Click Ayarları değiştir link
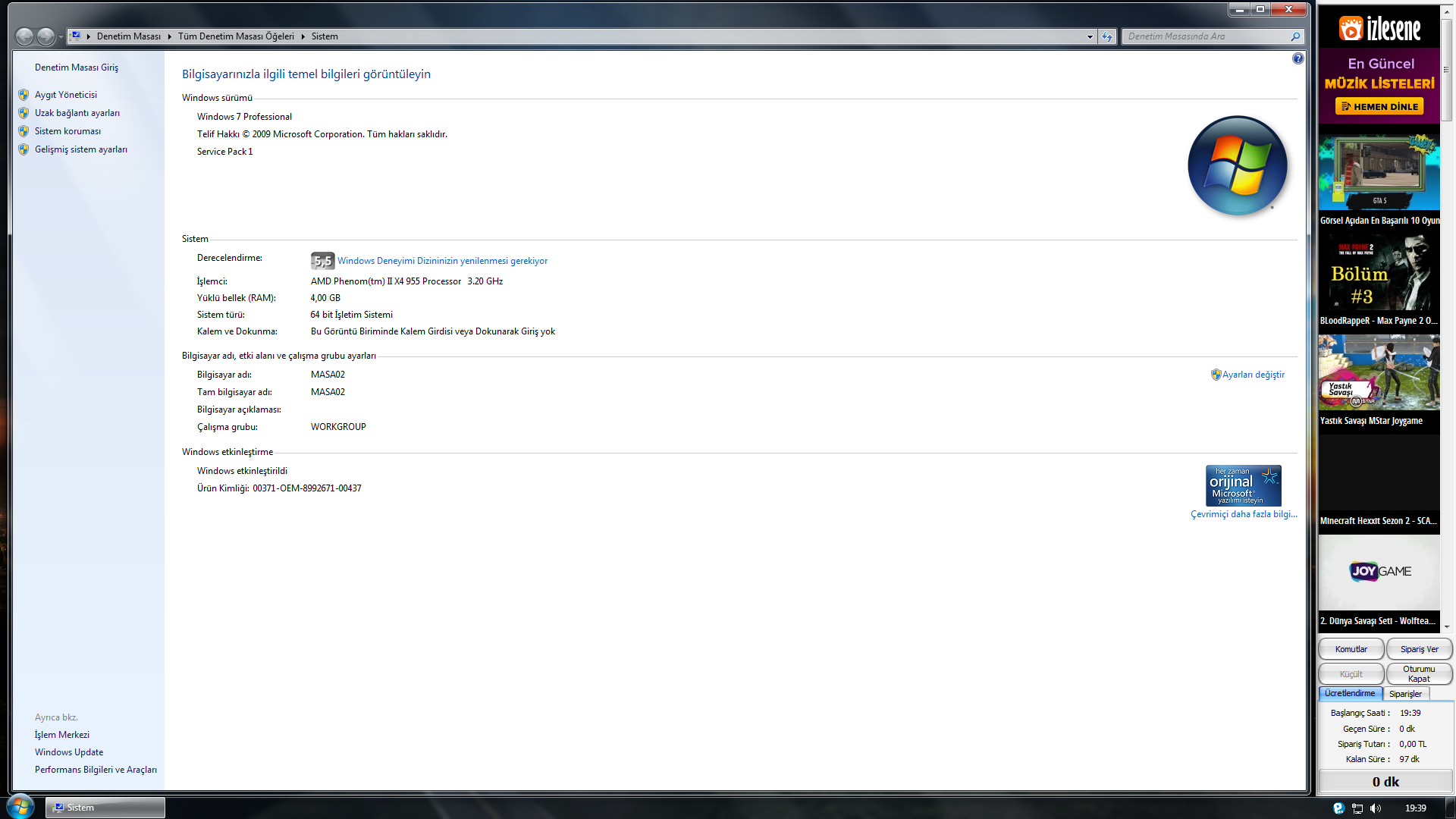This screenshot has width=1456, height=819. [x=1253, y=375]
